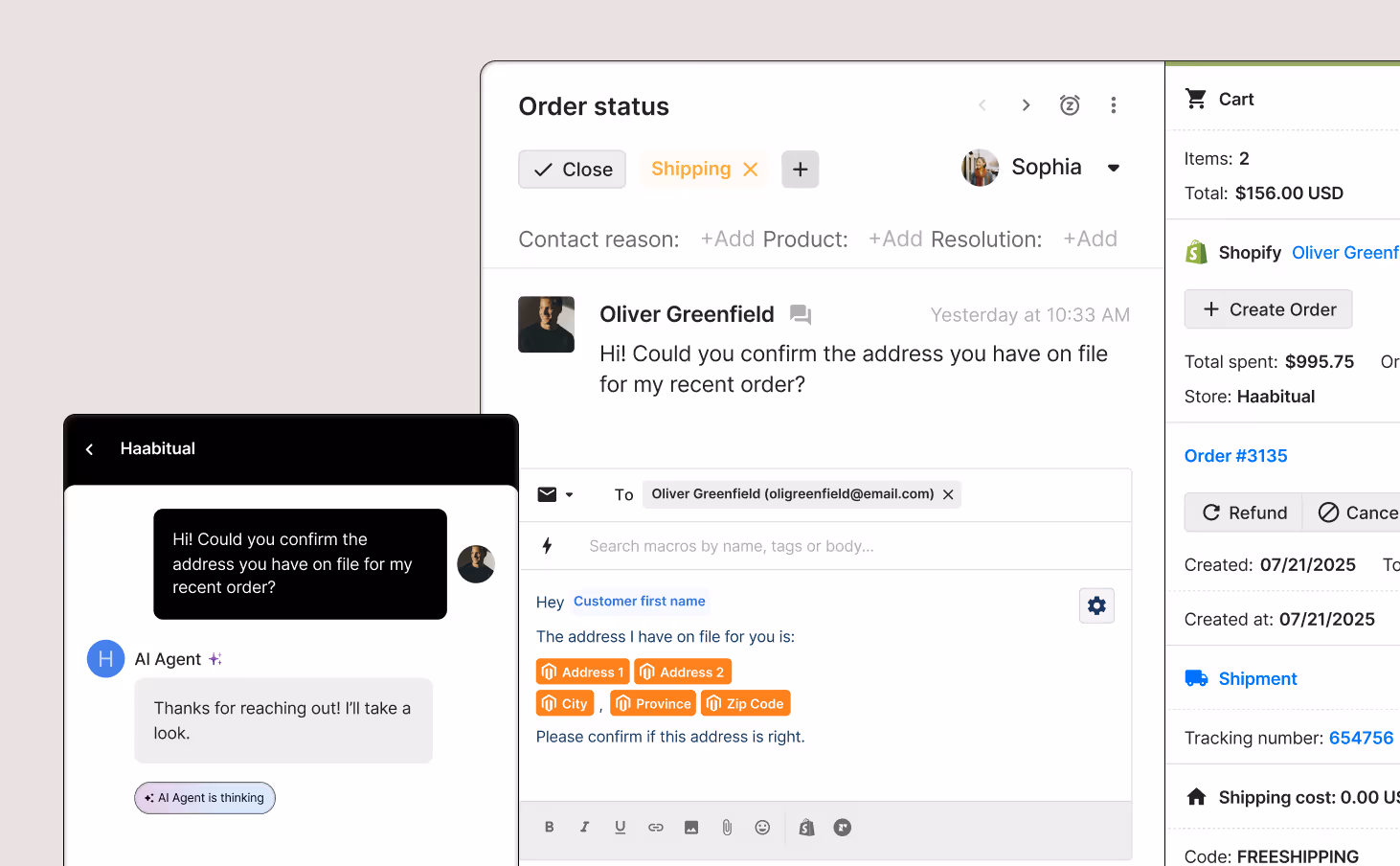This screenshot has height=866, width=1400.
Task: Click customer avatar in Haabitual chat
Action: [x=476, y=564]
